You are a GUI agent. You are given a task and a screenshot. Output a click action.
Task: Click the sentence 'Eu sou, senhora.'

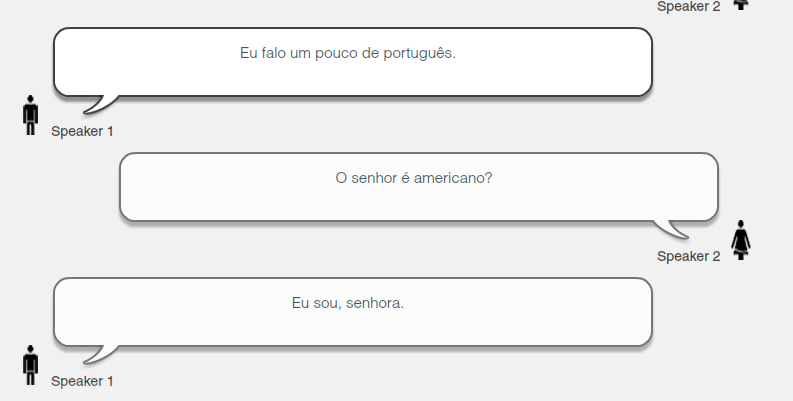(348, 303)
